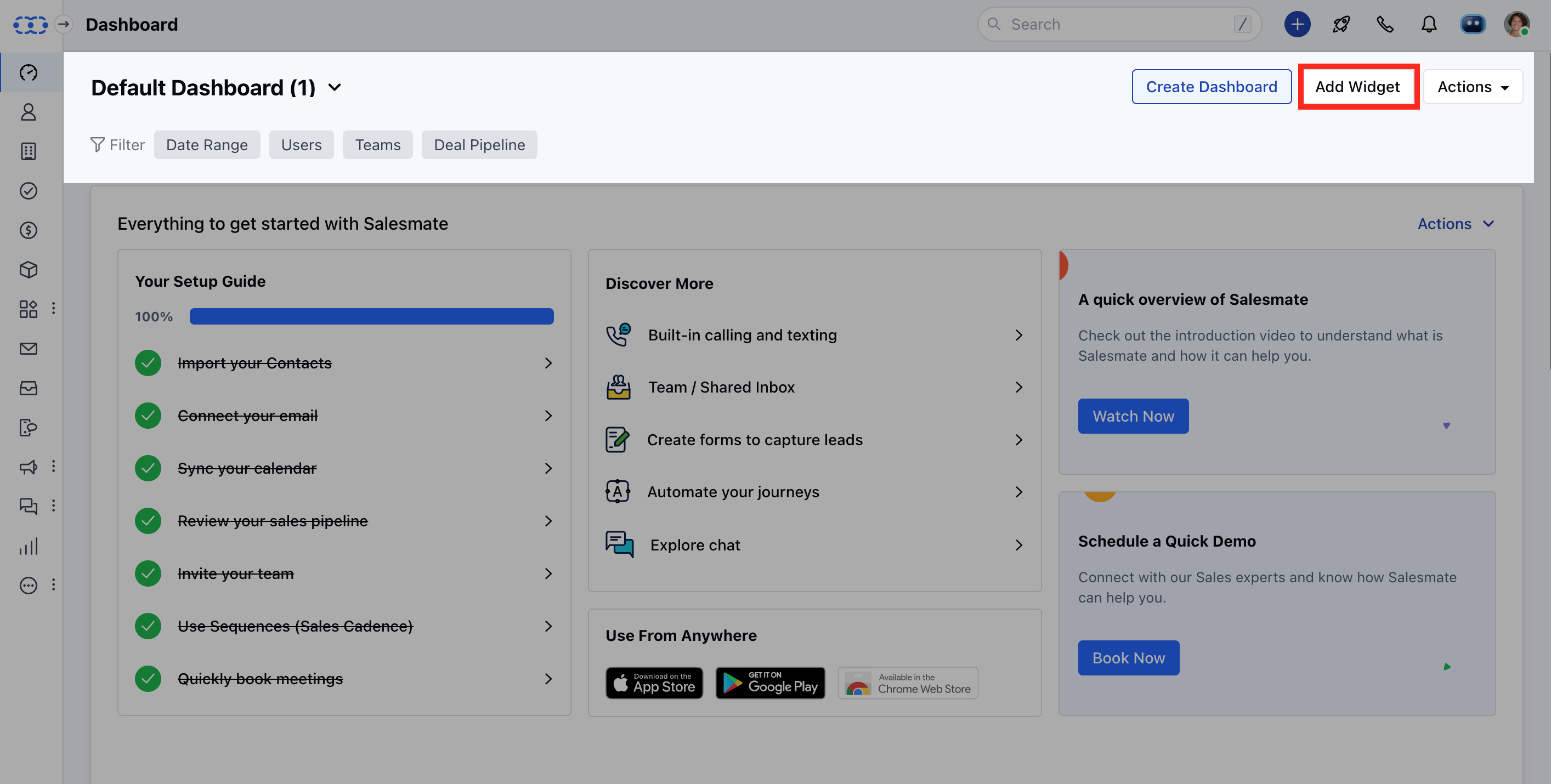
Task: Click green check beside Sync your calendar
Action: coord(148,468)
